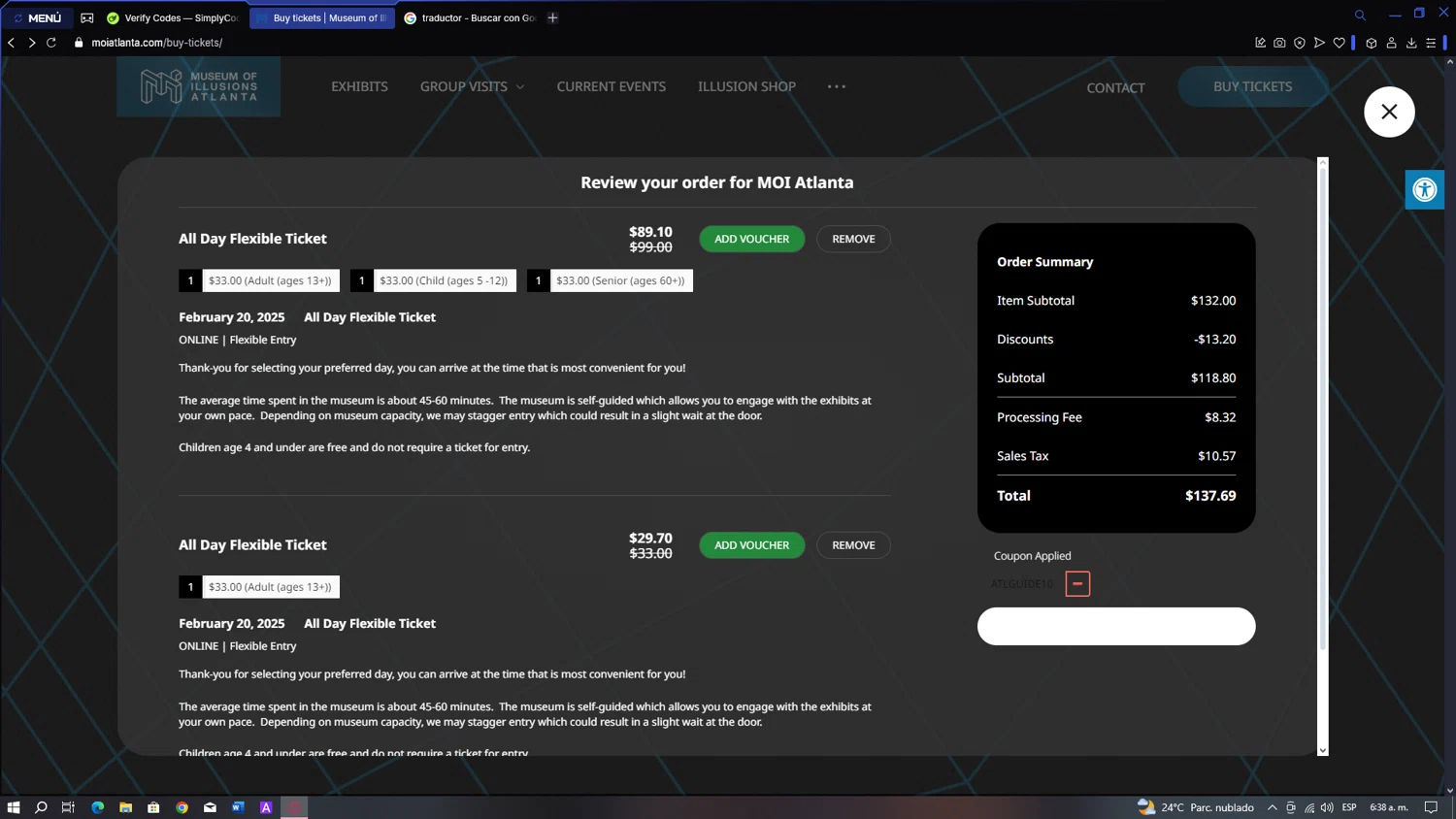The height and width of the screenshot is (819, 1456).
Task: Click the $33.00 Child (ages 5-12) quantity
Action: (x=362, y=280)
